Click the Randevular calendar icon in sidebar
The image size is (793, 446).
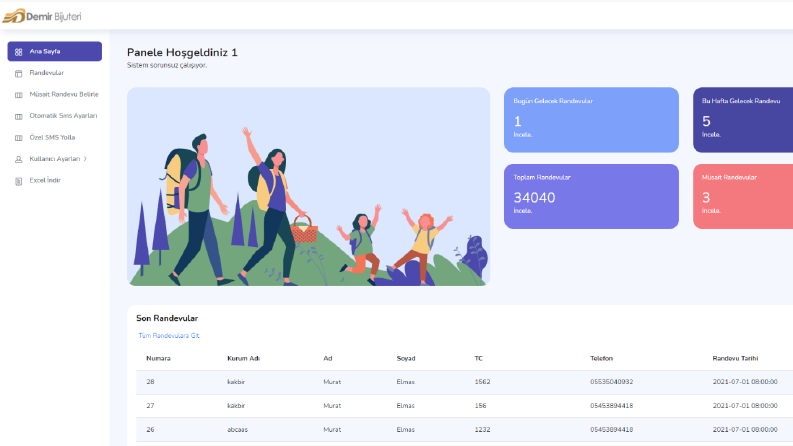[x=19, y=73]
